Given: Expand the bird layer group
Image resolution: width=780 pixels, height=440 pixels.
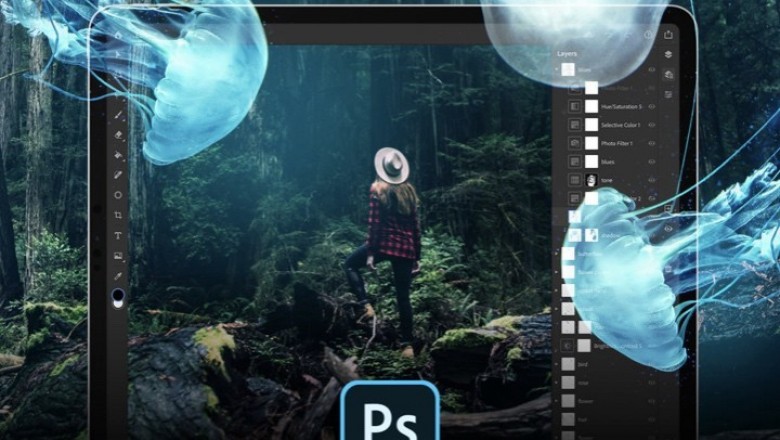Looking at the screenshot, I should tap(557, 364).
